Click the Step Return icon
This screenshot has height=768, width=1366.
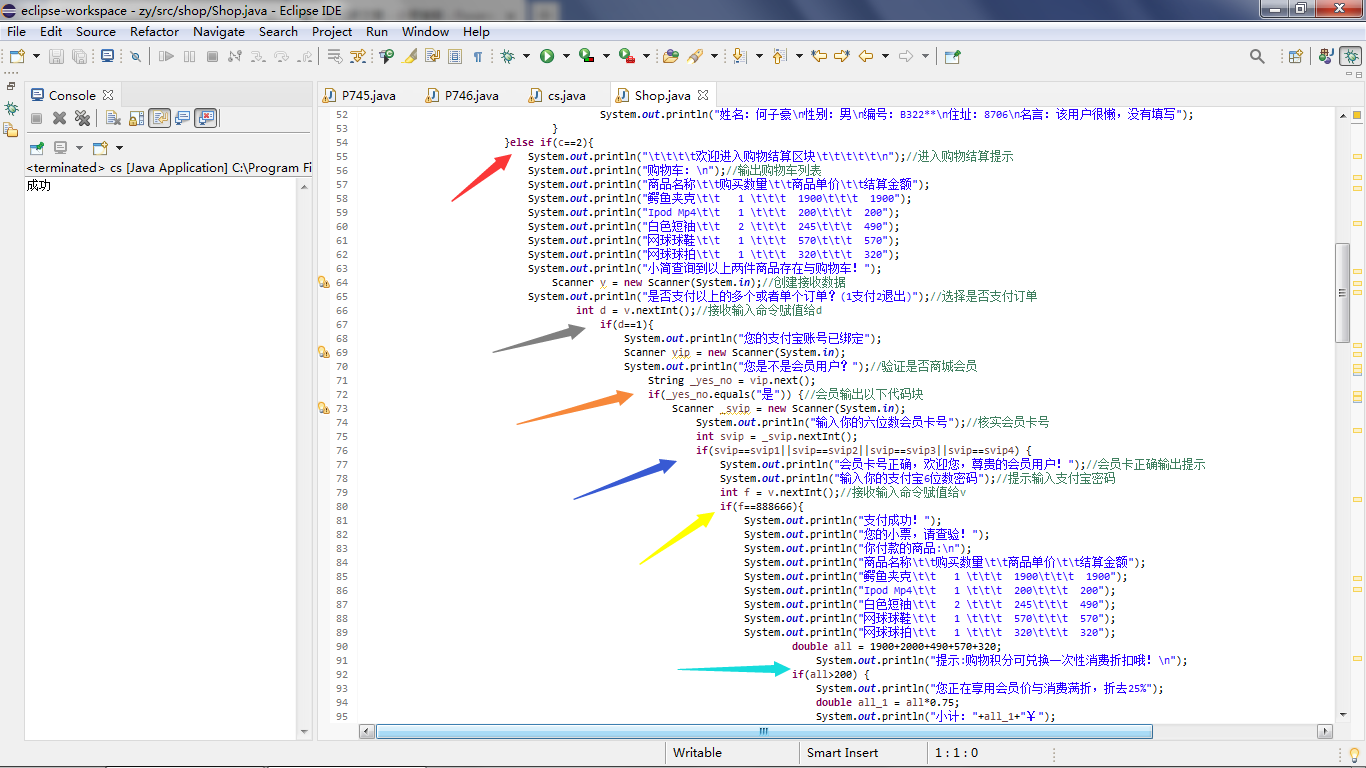[306, 56]
